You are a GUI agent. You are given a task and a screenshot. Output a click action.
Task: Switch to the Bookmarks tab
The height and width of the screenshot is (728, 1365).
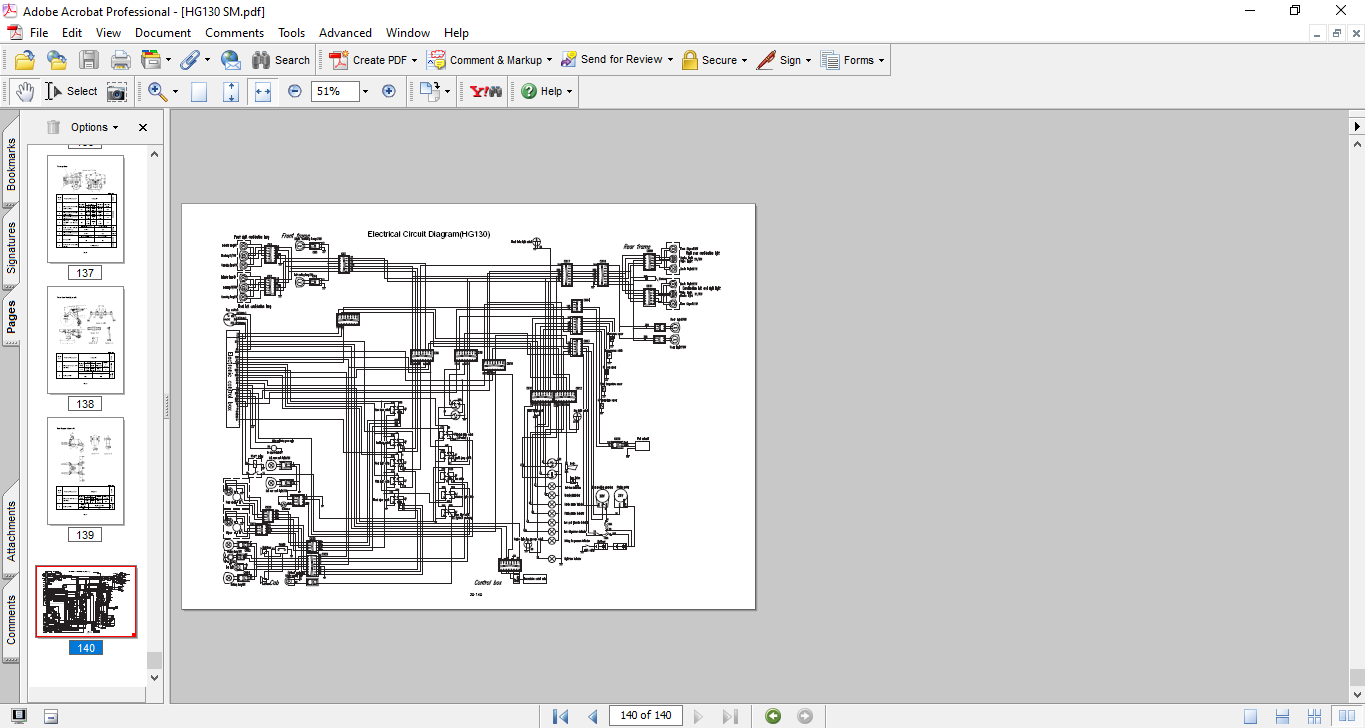[11, 164]
